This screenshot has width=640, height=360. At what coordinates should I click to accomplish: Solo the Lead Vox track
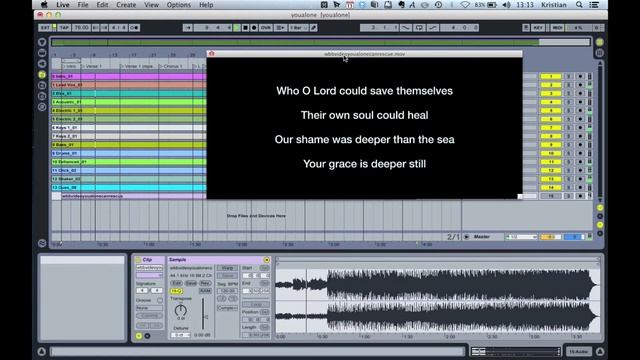tap(568, 85)
